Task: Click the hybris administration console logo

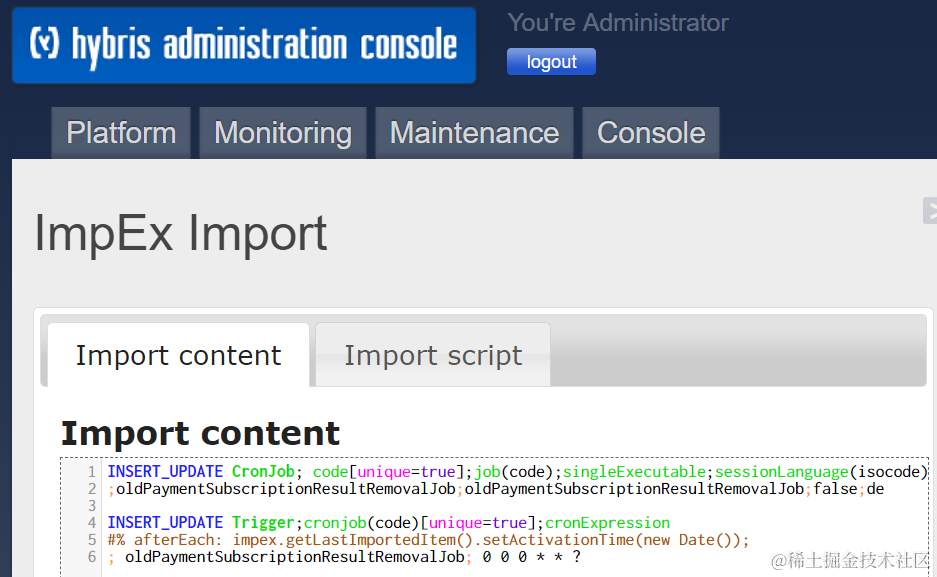Action: [244, 45]
